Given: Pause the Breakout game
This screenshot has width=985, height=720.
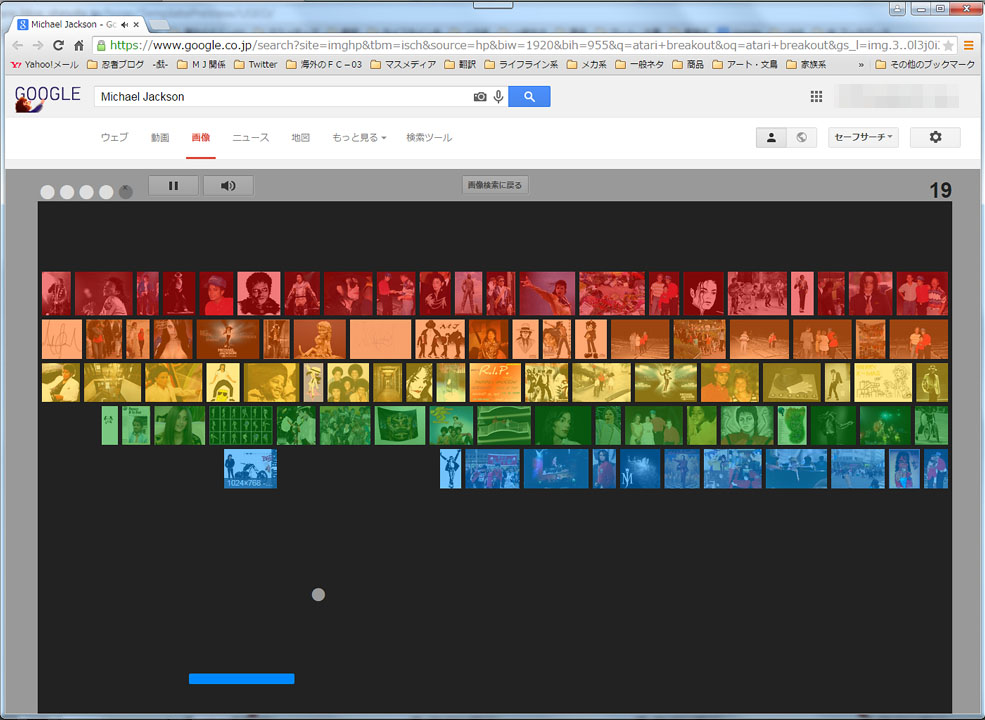Looking at the screenshot, I should 173,185.
